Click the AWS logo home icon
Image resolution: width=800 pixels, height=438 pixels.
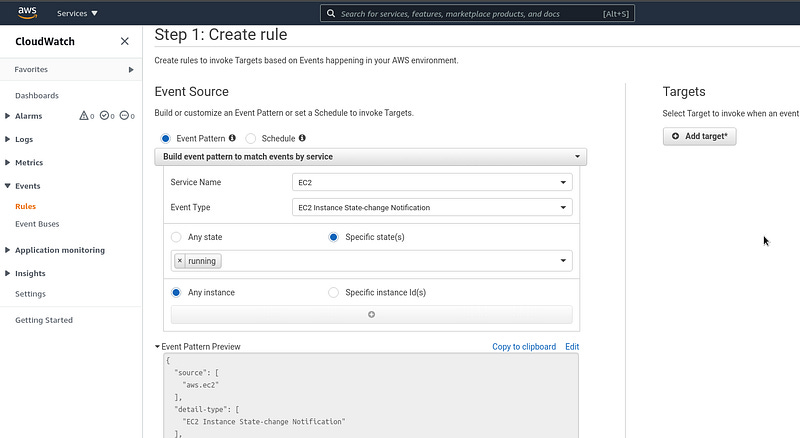tap(27, 13)
